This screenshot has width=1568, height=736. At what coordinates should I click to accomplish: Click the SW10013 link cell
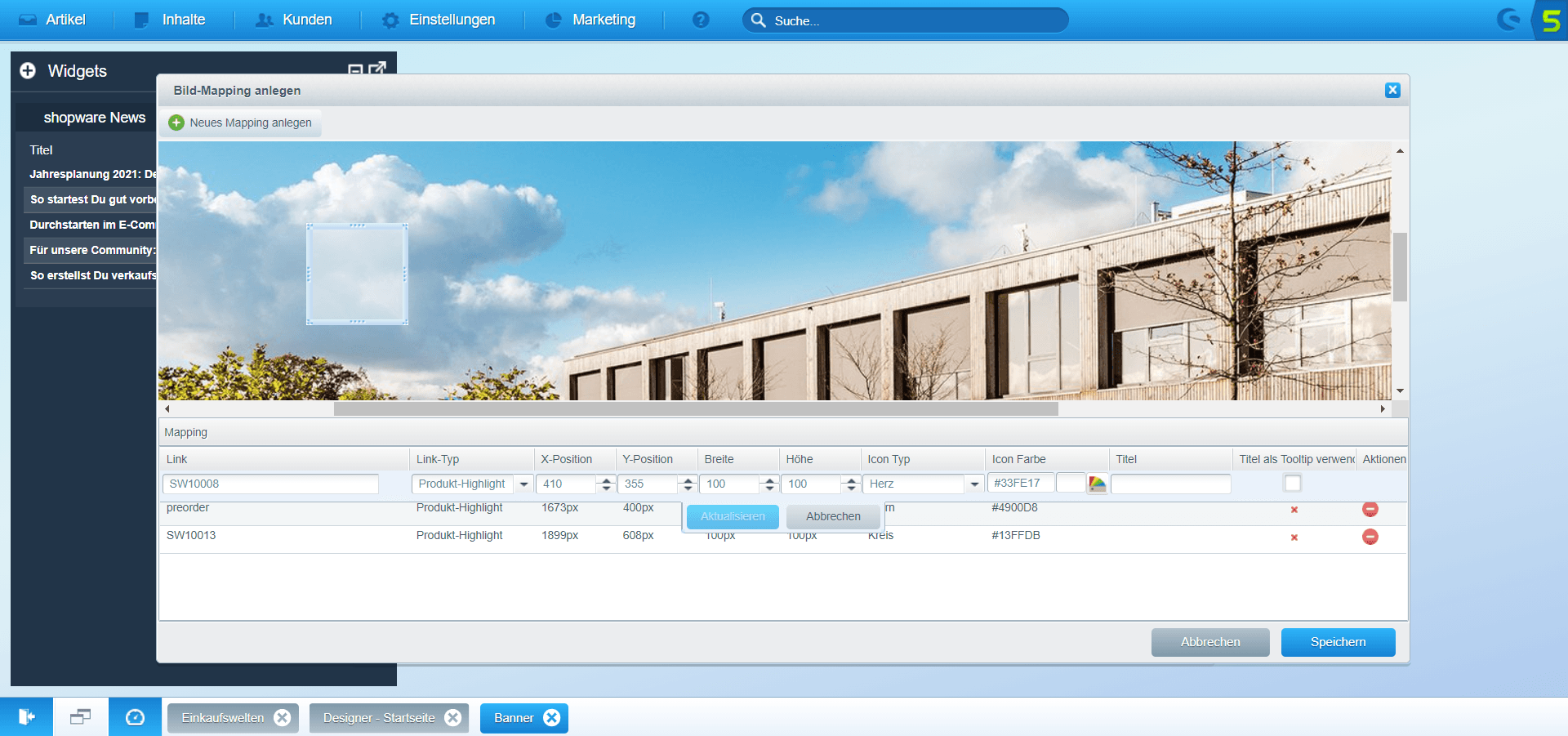pyautogui.click(x=191, y=535)
